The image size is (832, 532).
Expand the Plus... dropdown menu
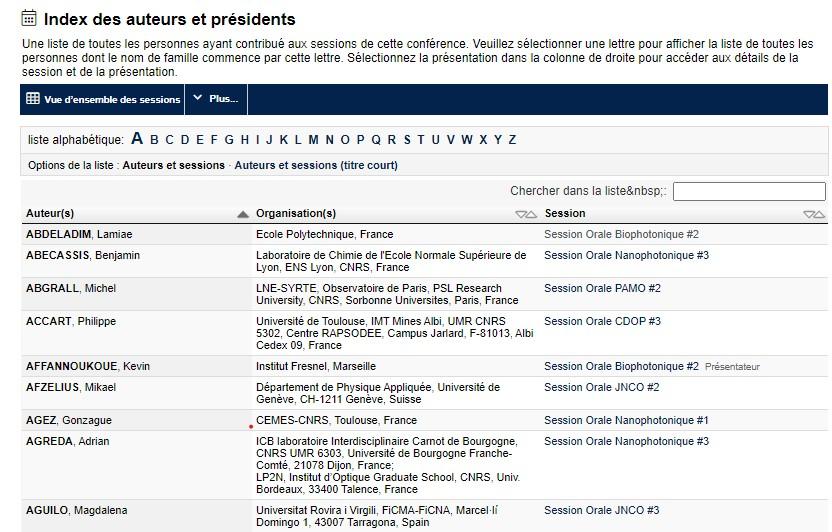[215, 99]
